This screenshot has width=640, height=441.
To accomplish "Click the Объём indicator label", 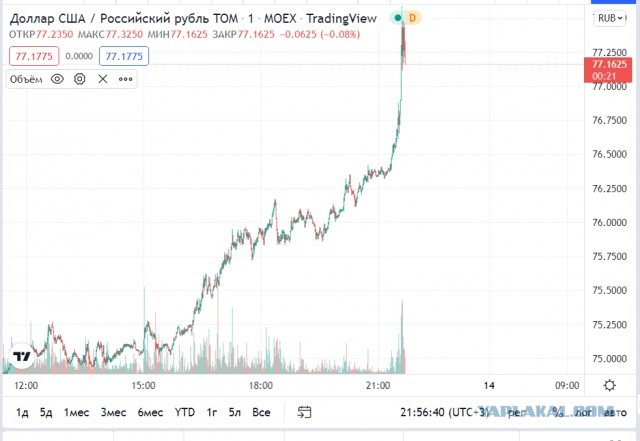I will [x=26, y=79].
